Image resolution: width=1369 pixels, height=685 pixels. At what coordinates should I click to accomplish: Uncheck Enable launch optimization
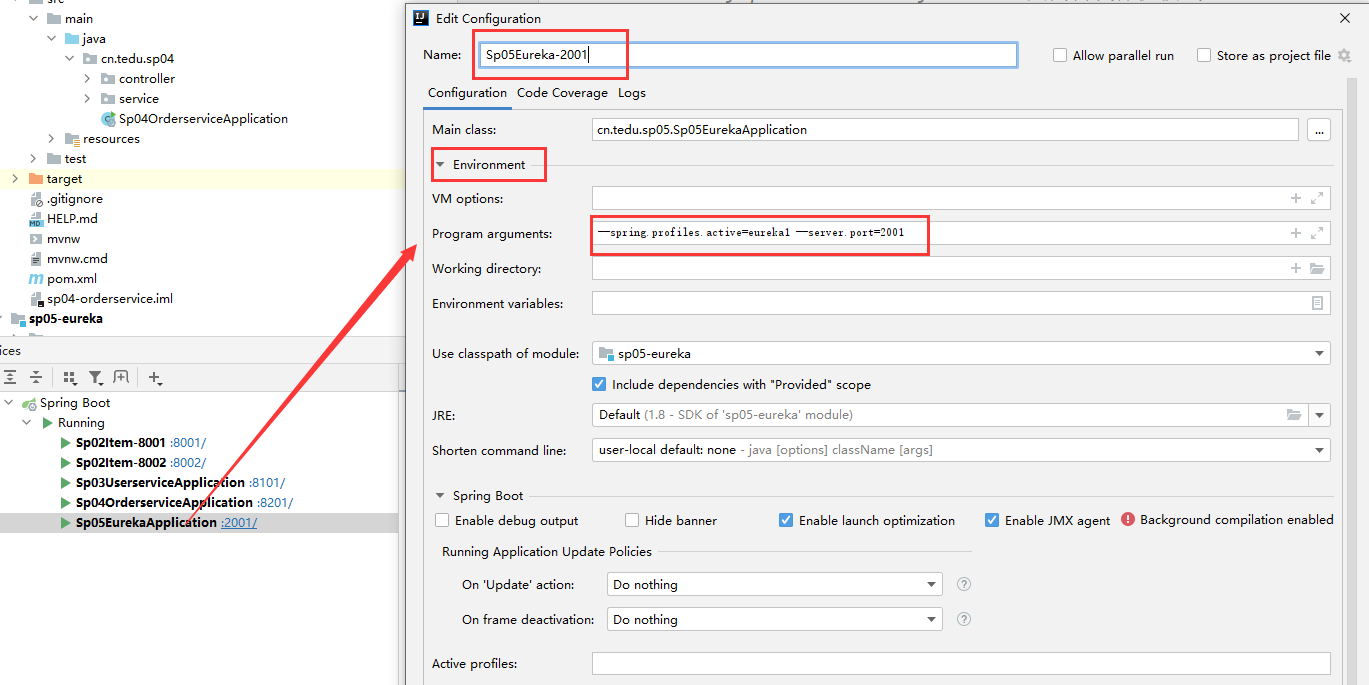[x=786, y=520]
